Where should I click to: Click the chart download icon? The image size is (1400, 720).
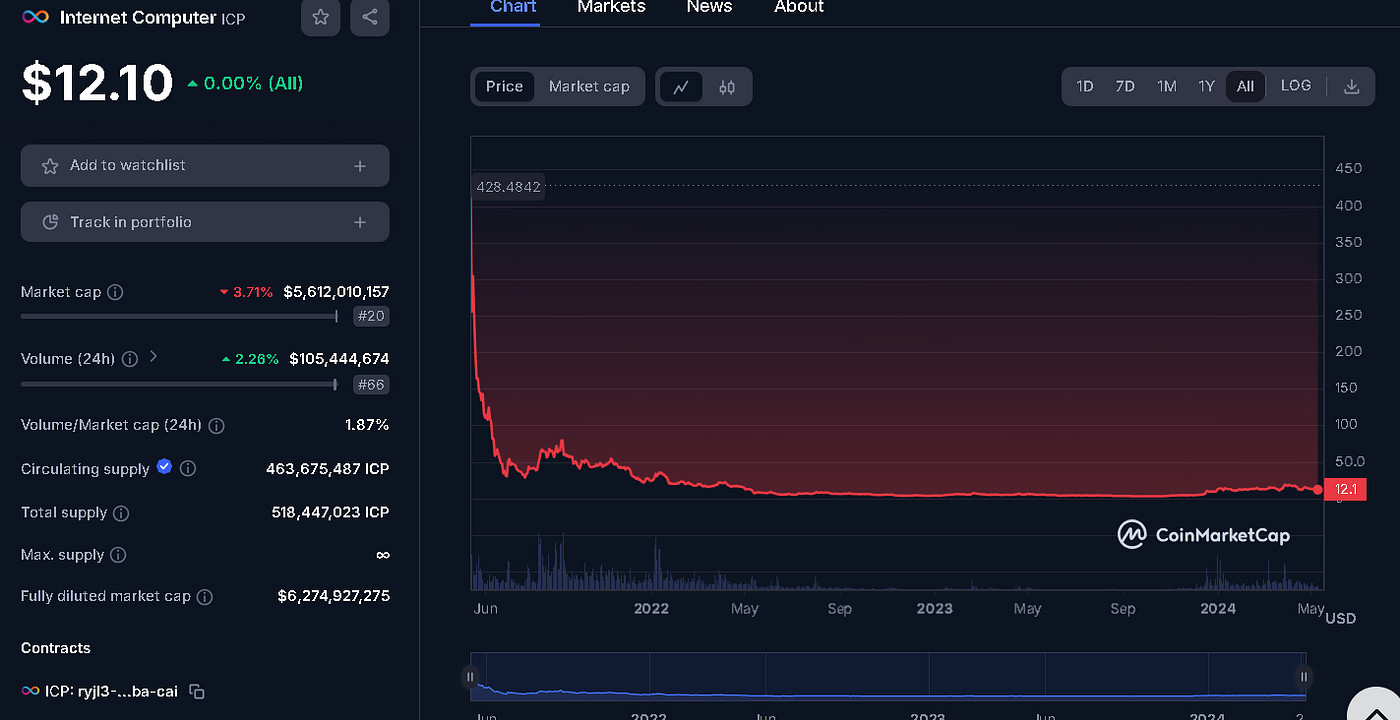click(1352, 86)
